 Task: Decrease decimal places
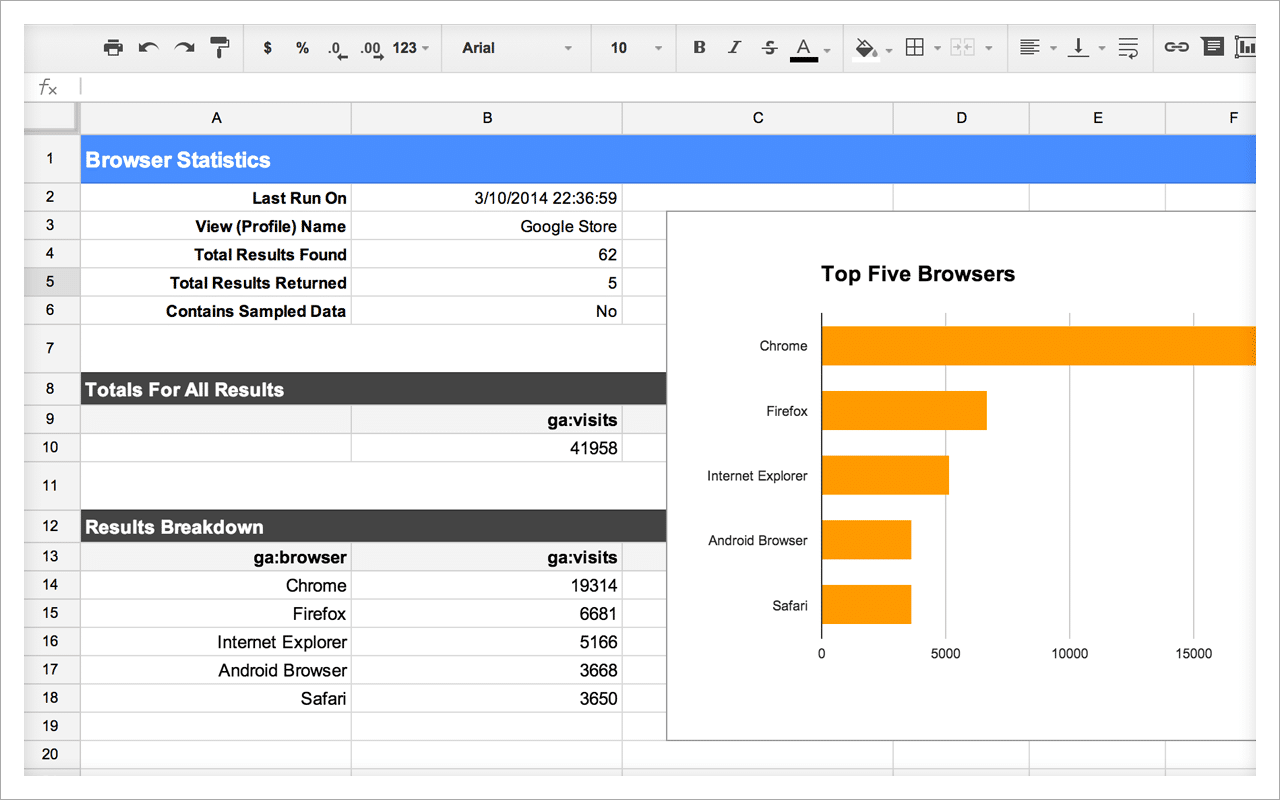pos(337,47)
